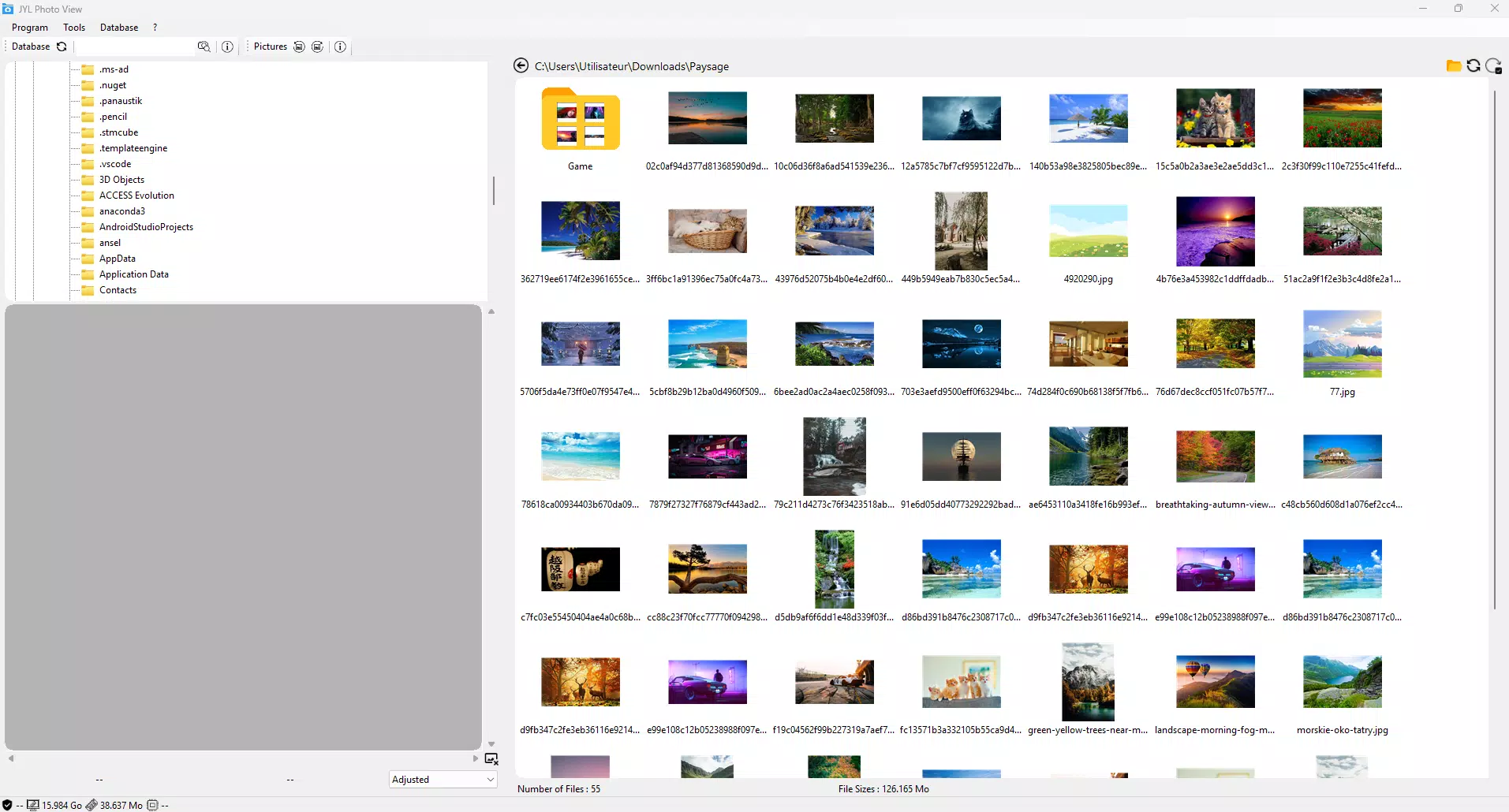The height and width of the screenshot is (812, 1509).
Task: Click the first Pictures toolbar image icon
Action: tap(299, 47)
